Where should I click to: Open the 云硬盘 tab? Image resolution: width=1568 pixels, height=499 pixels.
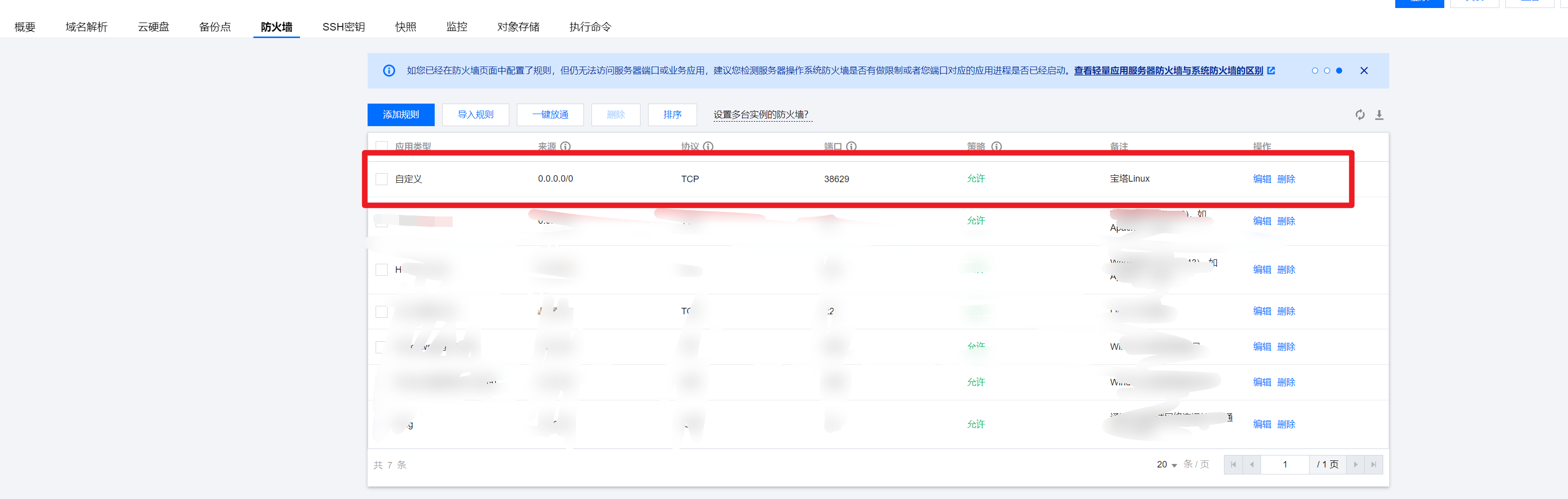click(x=153, y=27)
